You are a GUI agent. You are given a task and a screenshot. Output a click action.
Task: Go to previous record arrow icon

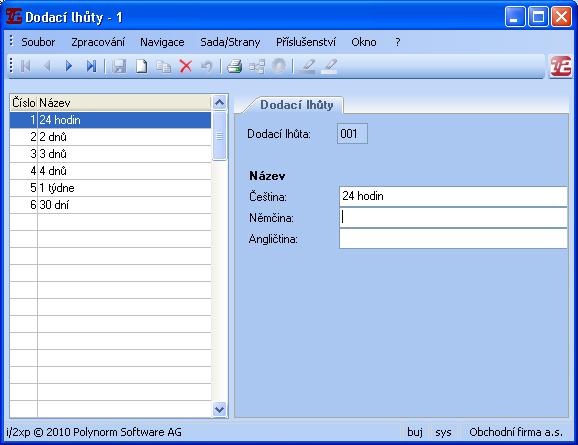tap(47, 66)
